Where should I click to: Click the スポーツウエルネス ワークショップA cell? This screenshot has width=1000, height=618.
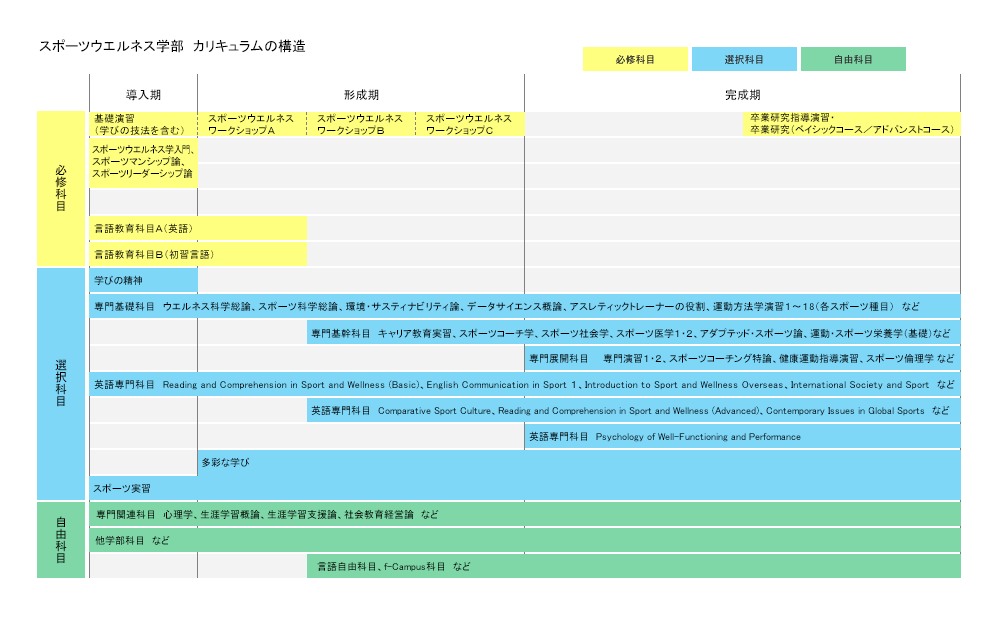tap(253, 124)
